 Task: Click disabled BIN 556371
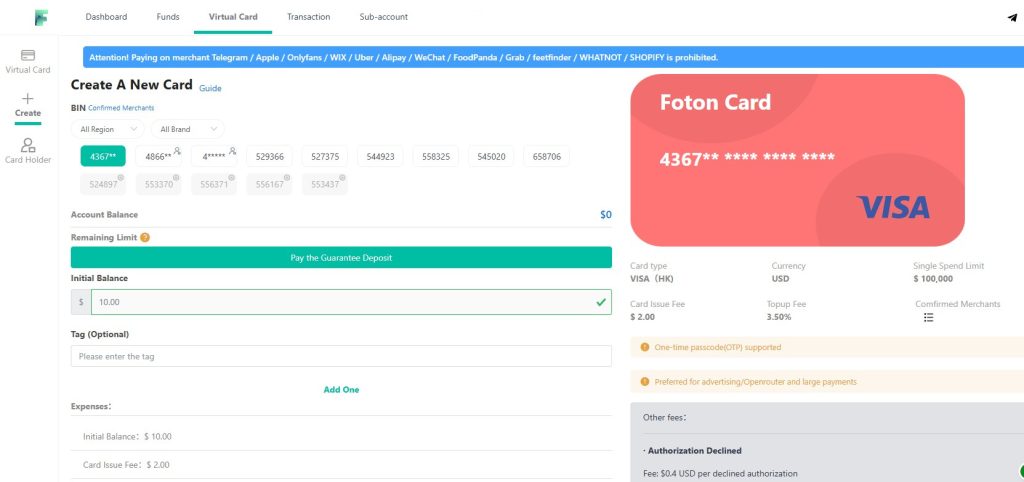214,185
